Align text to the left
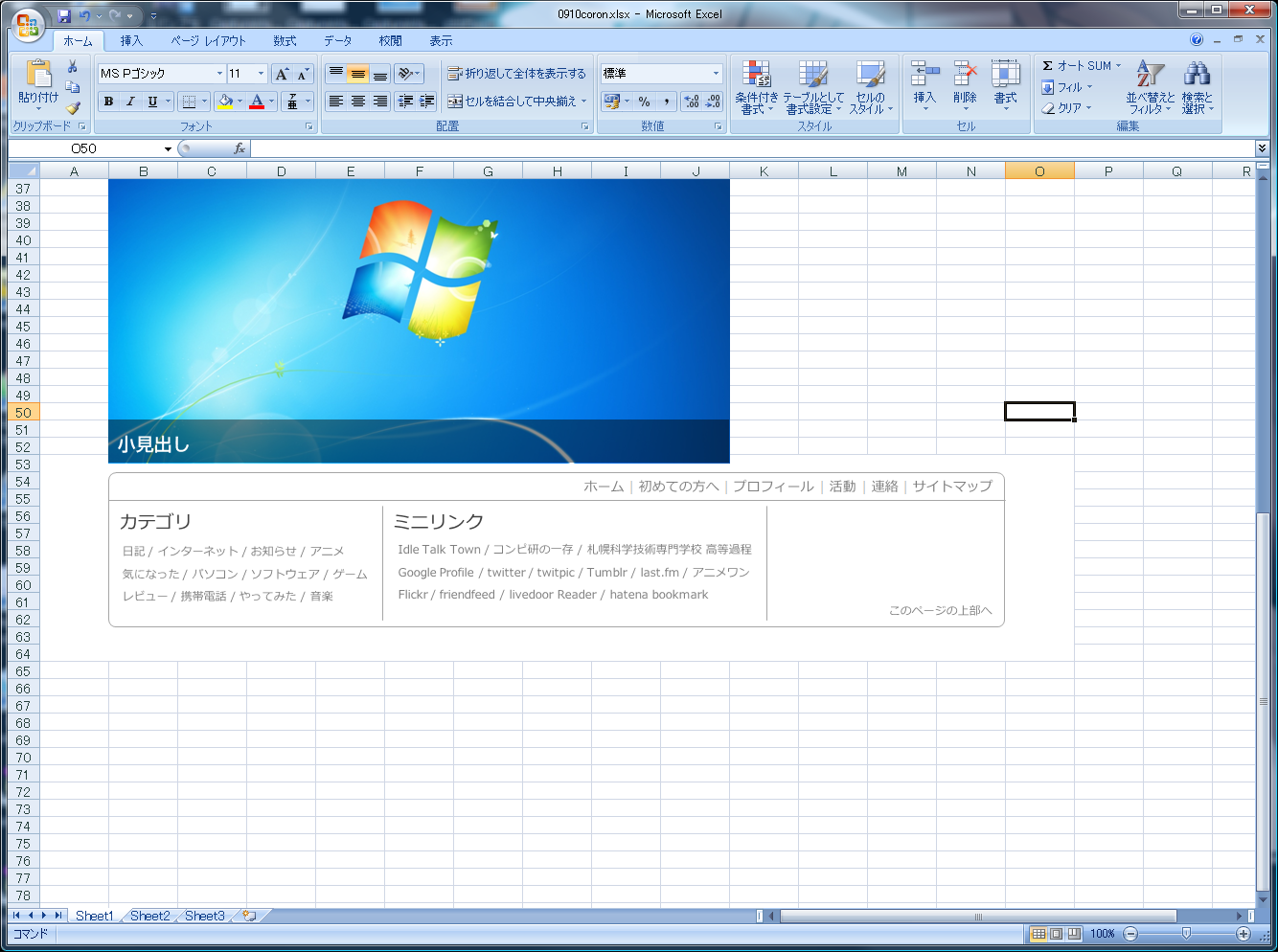This screenshot has height=952, width=1278. click(336, 101)
